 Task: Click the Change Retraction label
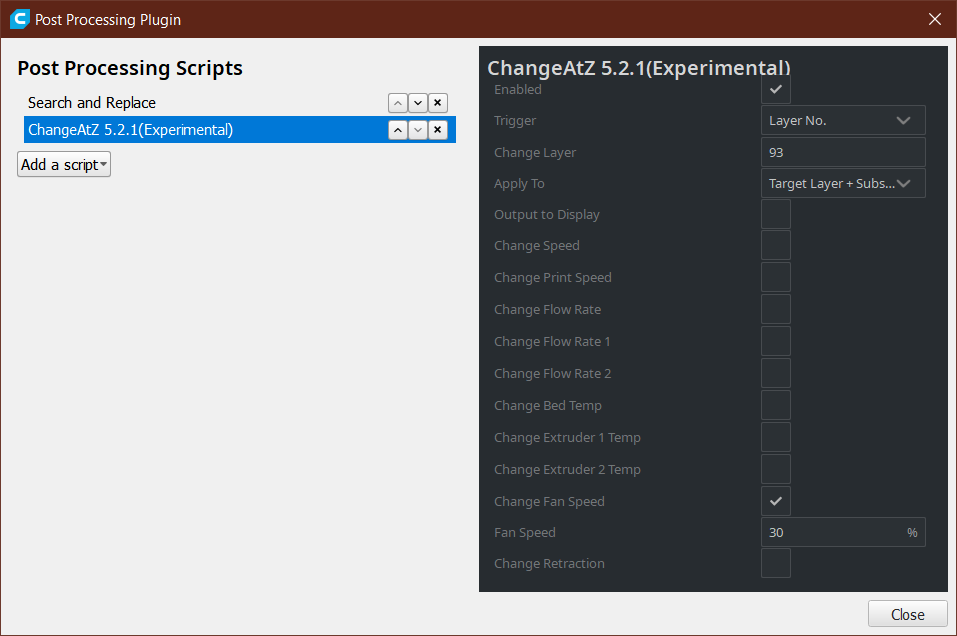tap(549, 563)
